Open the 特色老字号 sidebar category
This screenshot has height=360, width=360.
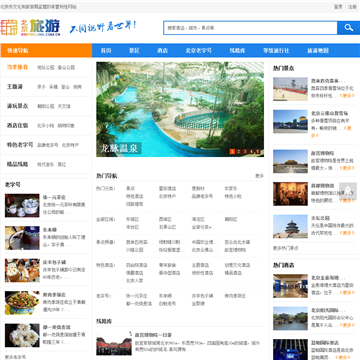pyautogui.click(x=20, y=145)
